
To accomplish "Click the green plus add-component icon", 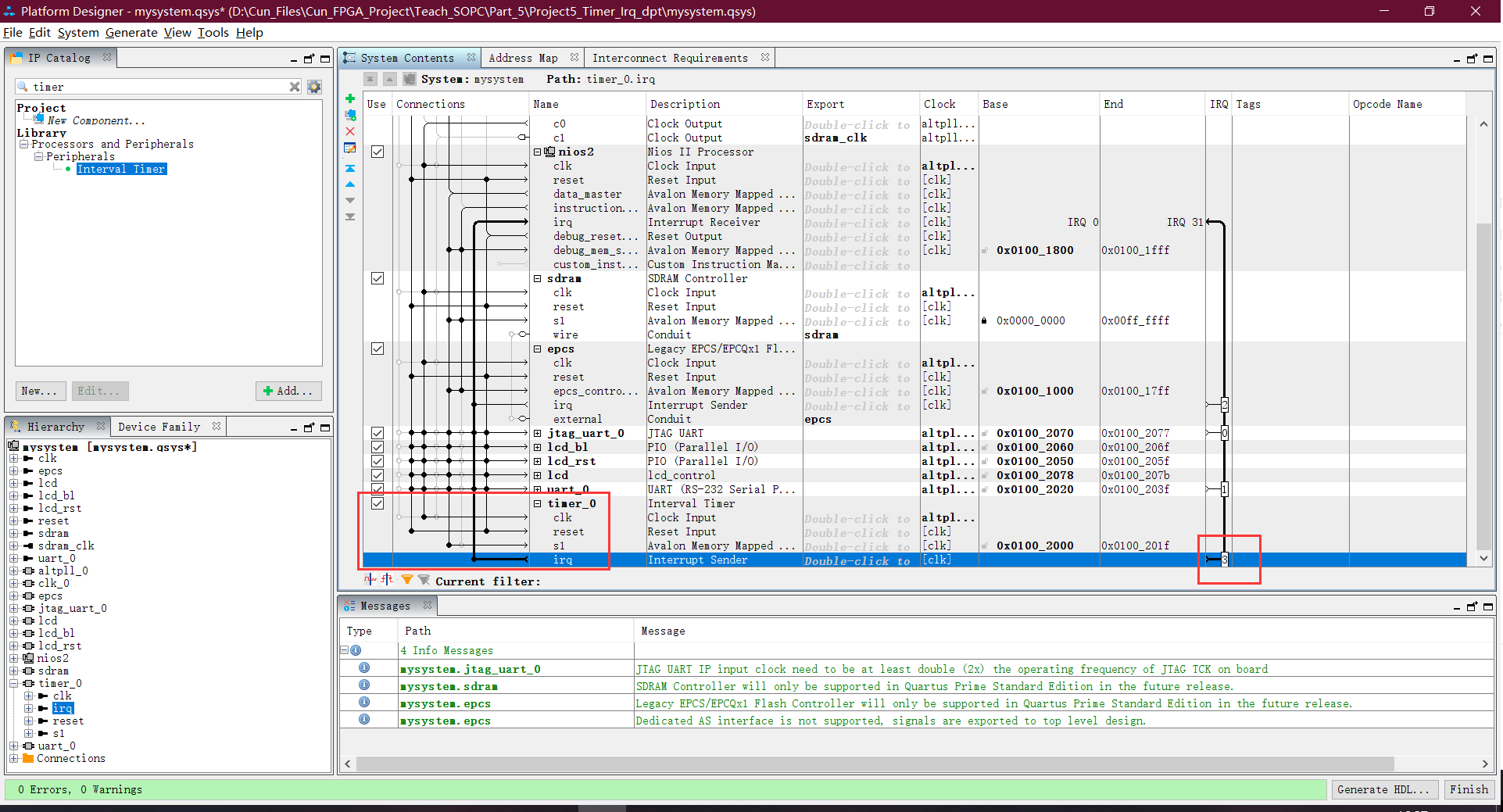I will (350, 98).
